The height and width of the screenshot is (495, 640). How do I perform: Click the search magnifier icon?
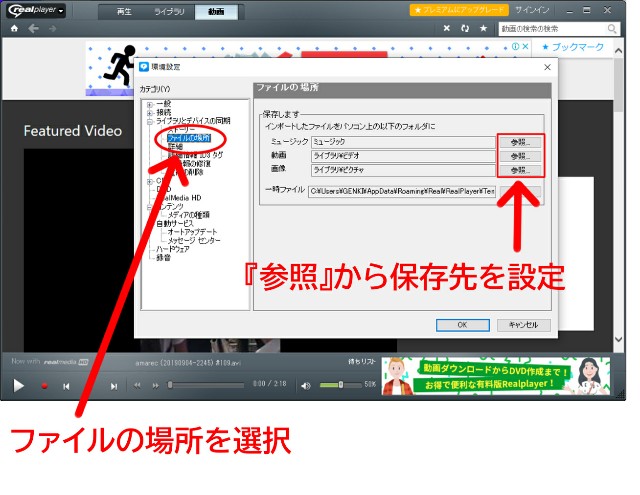coord(612,29)
